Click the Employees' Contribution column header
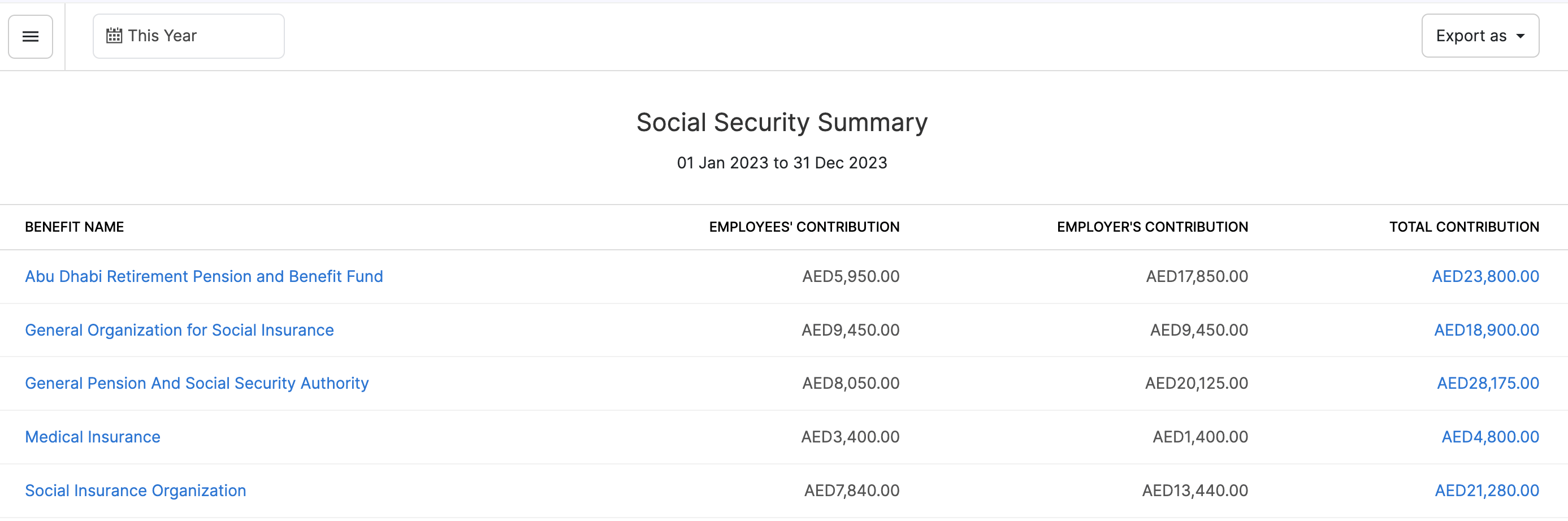This screenshot has width=1568, height=521. 803,227
